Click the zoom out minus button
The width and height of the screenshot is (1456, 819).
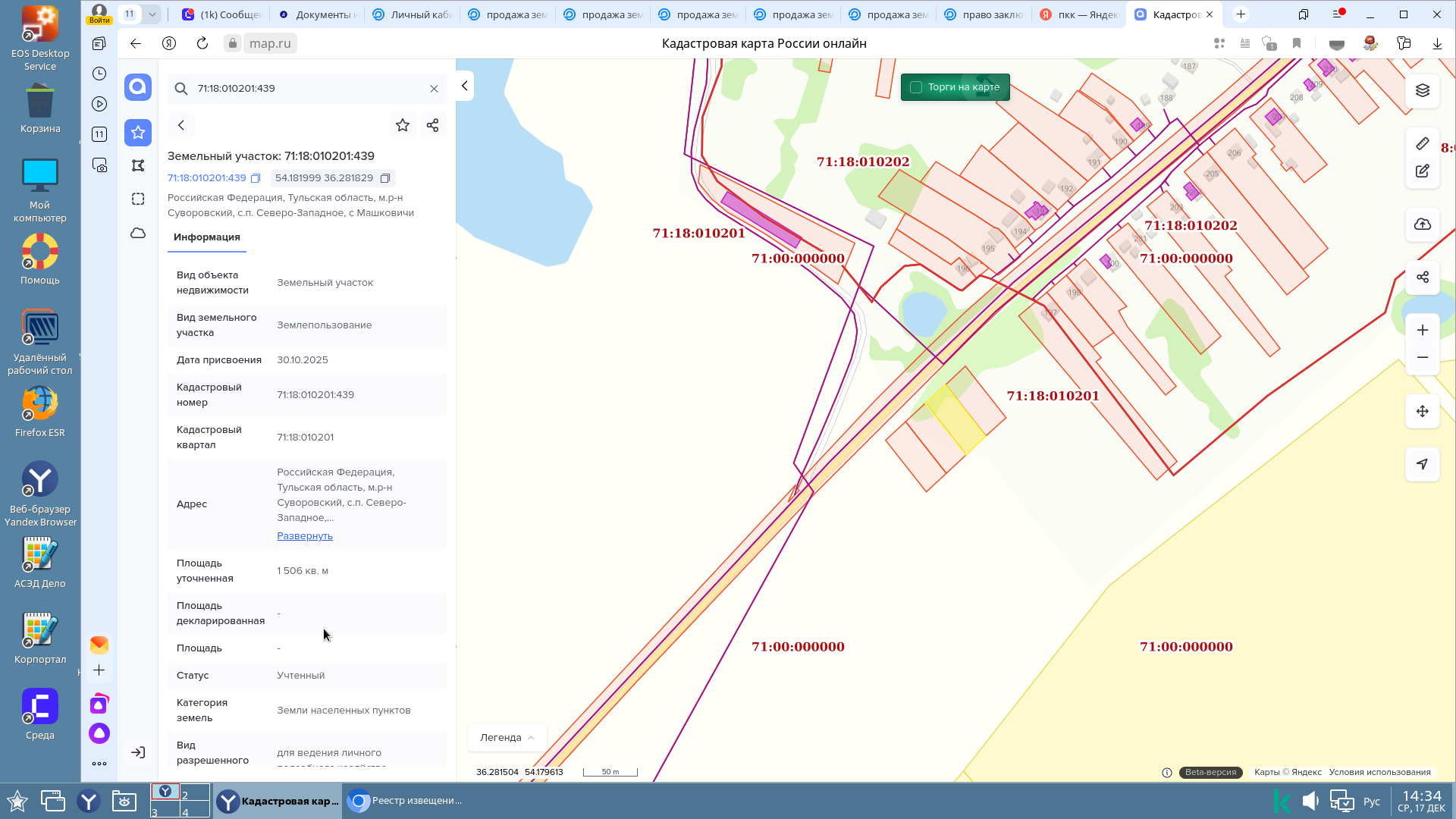tap(1422, 357)
